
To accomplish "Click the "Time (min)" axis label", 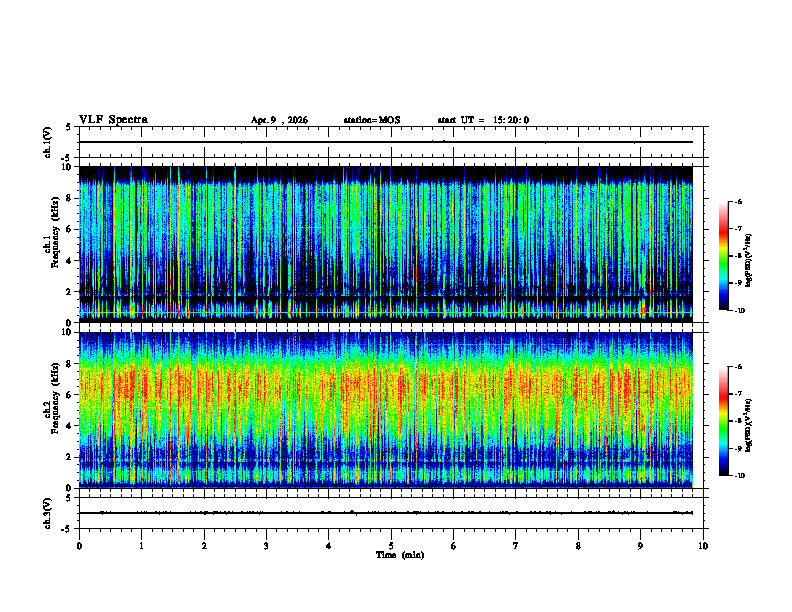I will click(400, 555).
